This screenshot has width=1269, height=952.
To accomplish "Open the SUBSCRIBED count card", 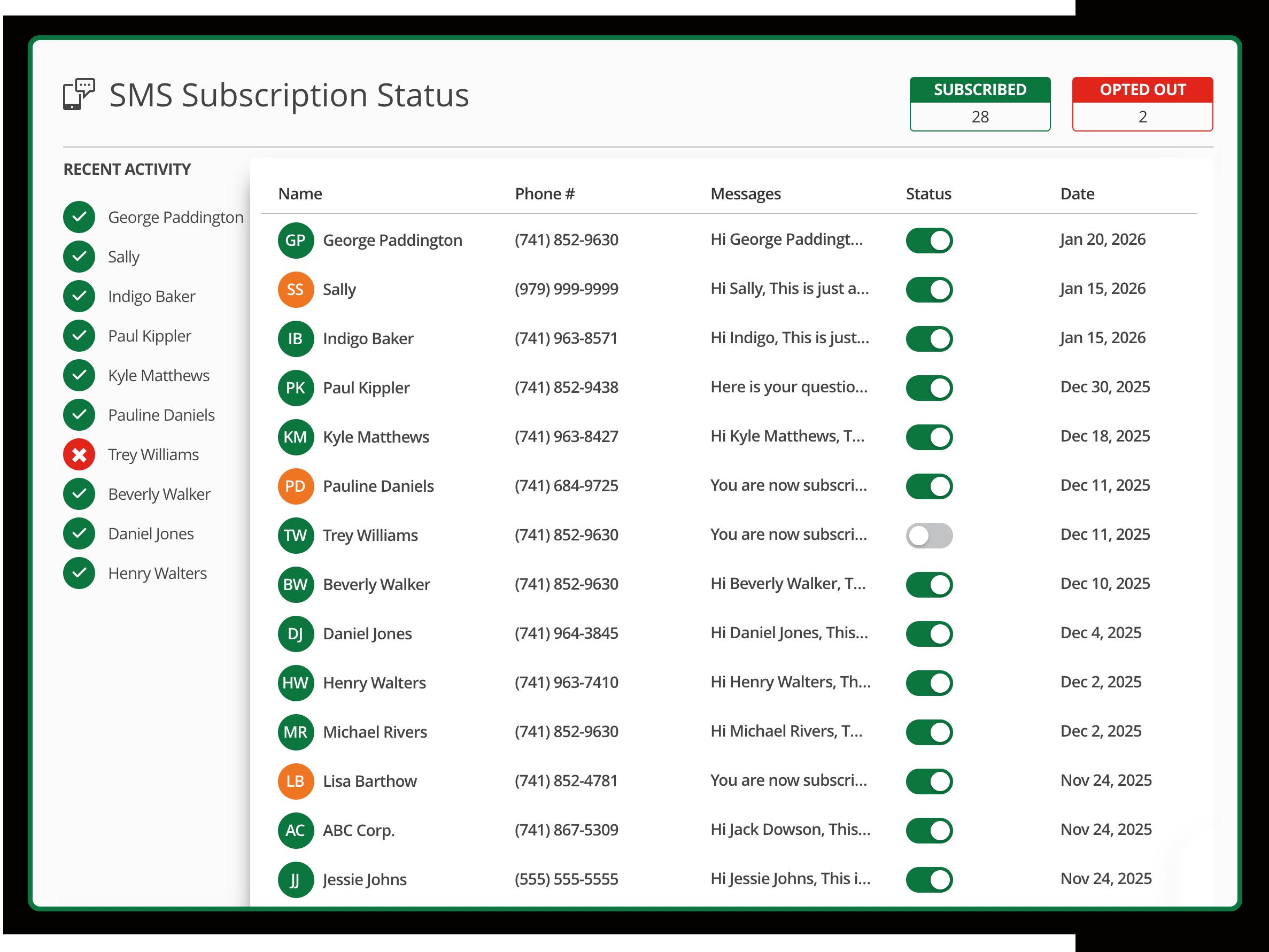I will pos(979,104).
